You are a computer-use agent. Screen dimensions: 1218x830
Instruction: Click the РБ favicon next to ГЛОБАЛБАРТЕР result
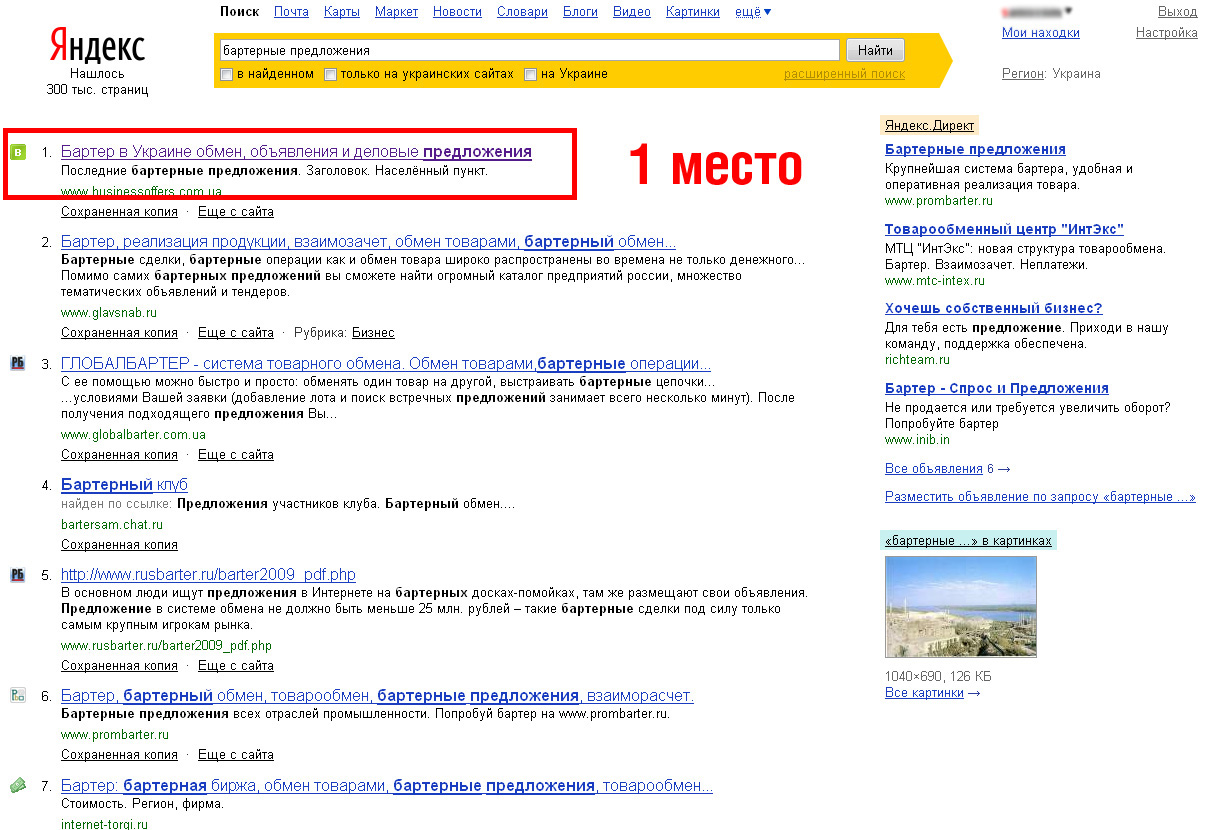17,363
